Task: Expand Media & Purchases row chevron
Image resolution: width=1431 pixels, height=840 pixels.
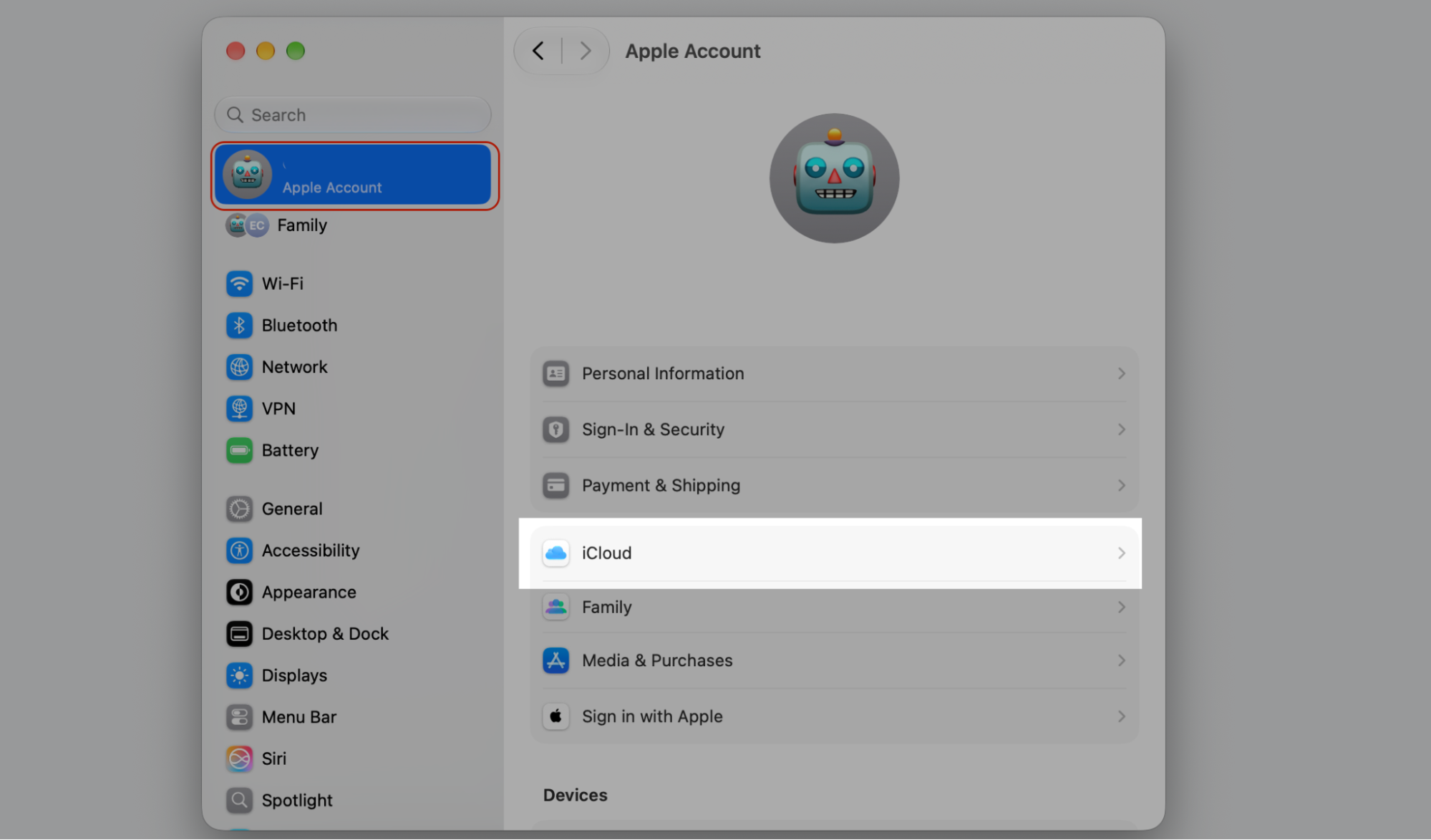Action: [1121, 660]
